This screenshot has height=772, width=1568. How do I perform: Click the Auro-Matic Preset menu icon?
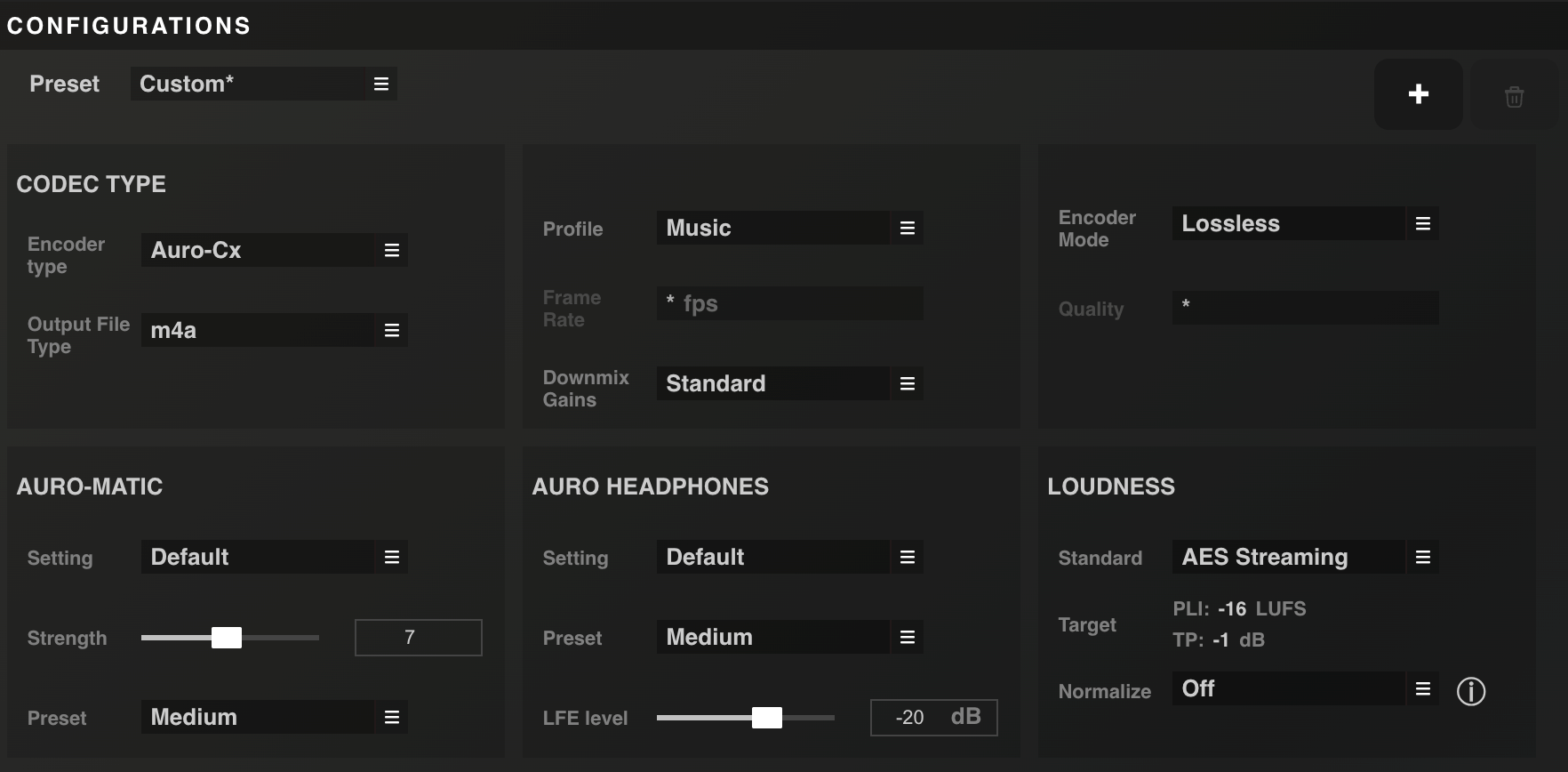coord(392,717)
